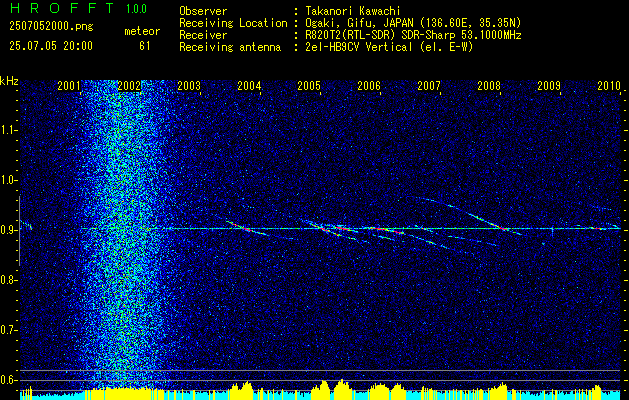629x400 pixels.
Task: Click the HROFFT program title text
Action: (62, 8)
